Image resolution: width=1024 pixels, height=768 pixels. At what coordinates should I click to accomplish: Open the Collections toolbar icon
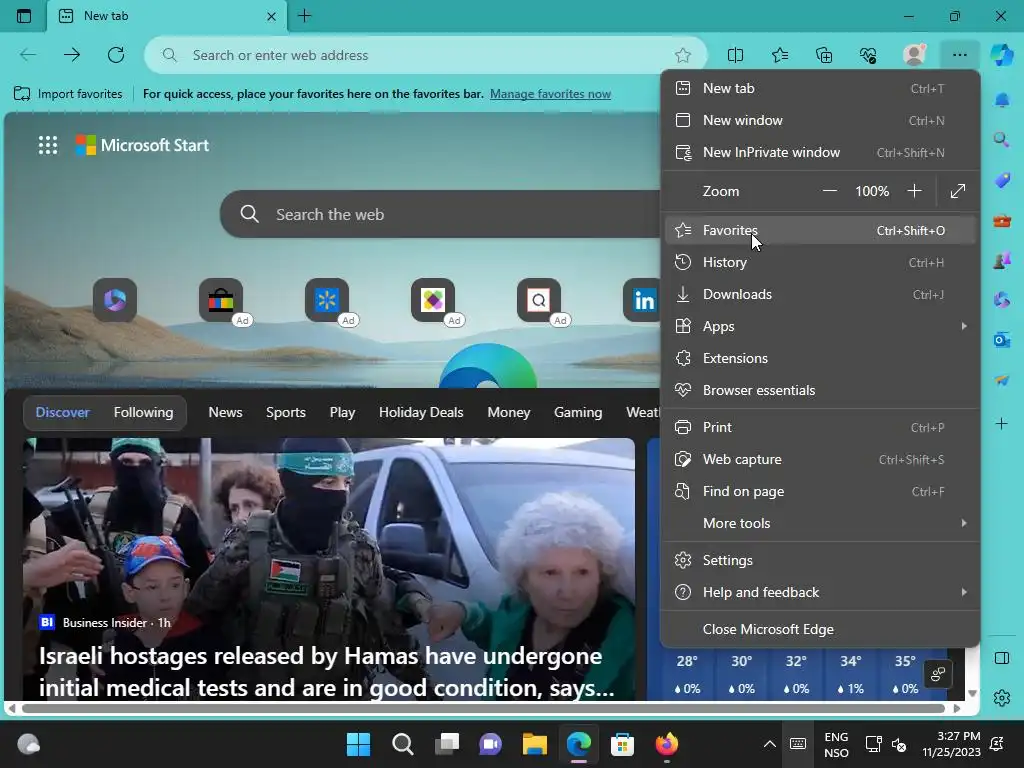824,56
